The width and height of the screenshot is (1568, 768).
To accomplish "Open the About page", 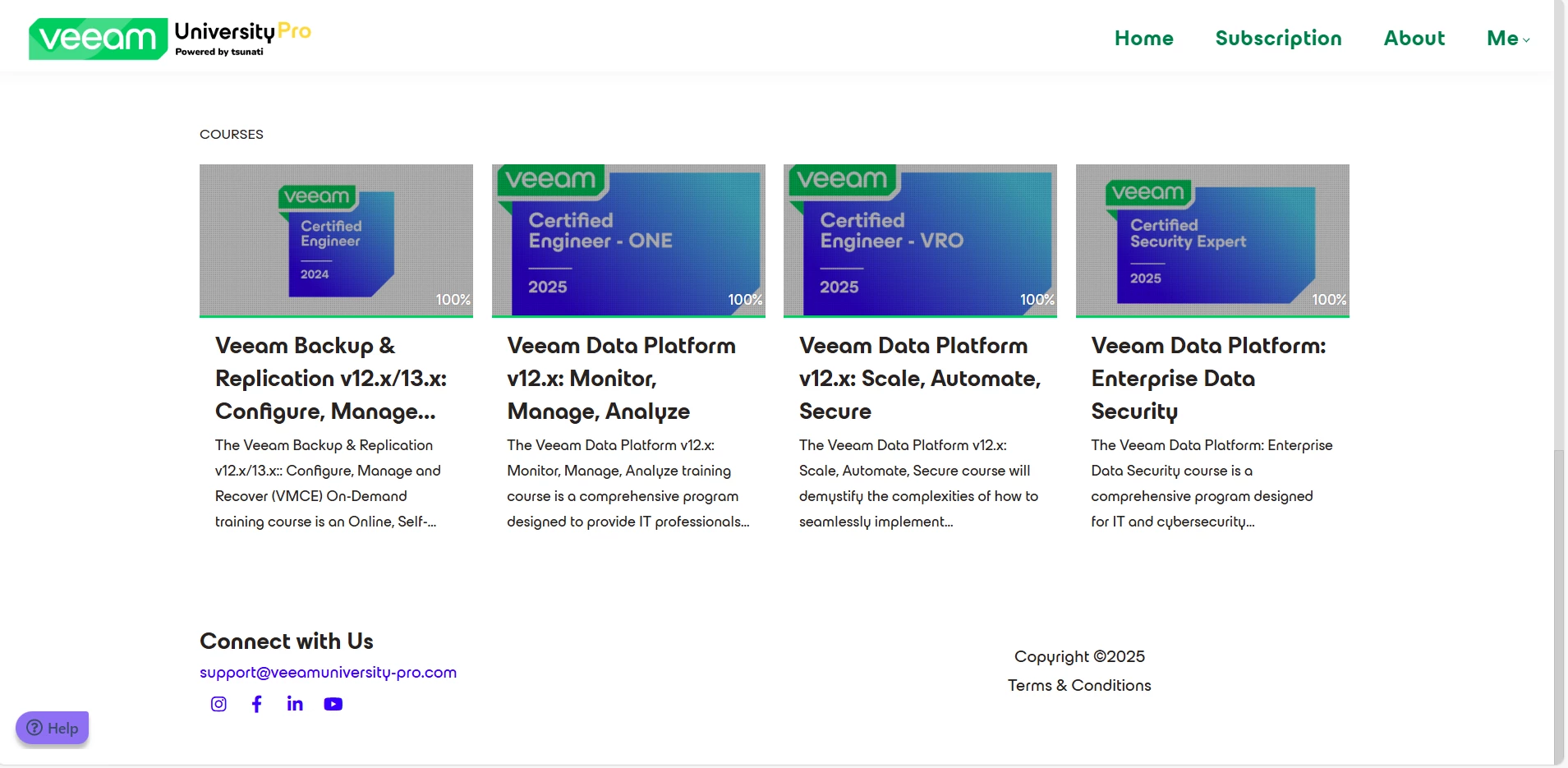I will [x=1414, y=38].
